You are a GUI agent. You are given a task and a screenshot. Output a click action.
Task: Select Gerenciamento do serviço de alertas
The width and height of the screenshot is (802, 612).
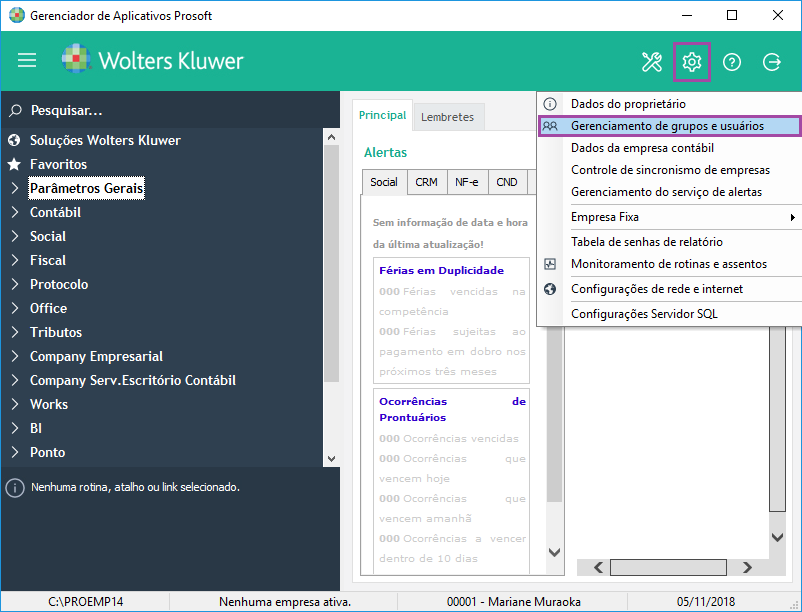[x=670, y=192]
